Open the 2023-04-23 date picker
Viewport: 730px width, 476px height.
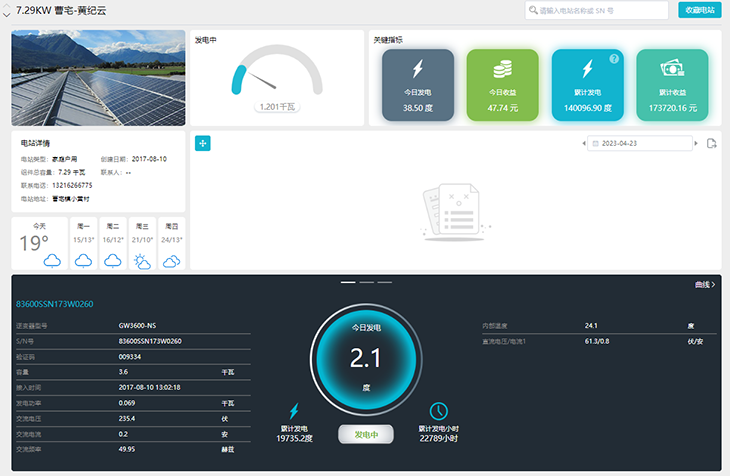point(638,144)
